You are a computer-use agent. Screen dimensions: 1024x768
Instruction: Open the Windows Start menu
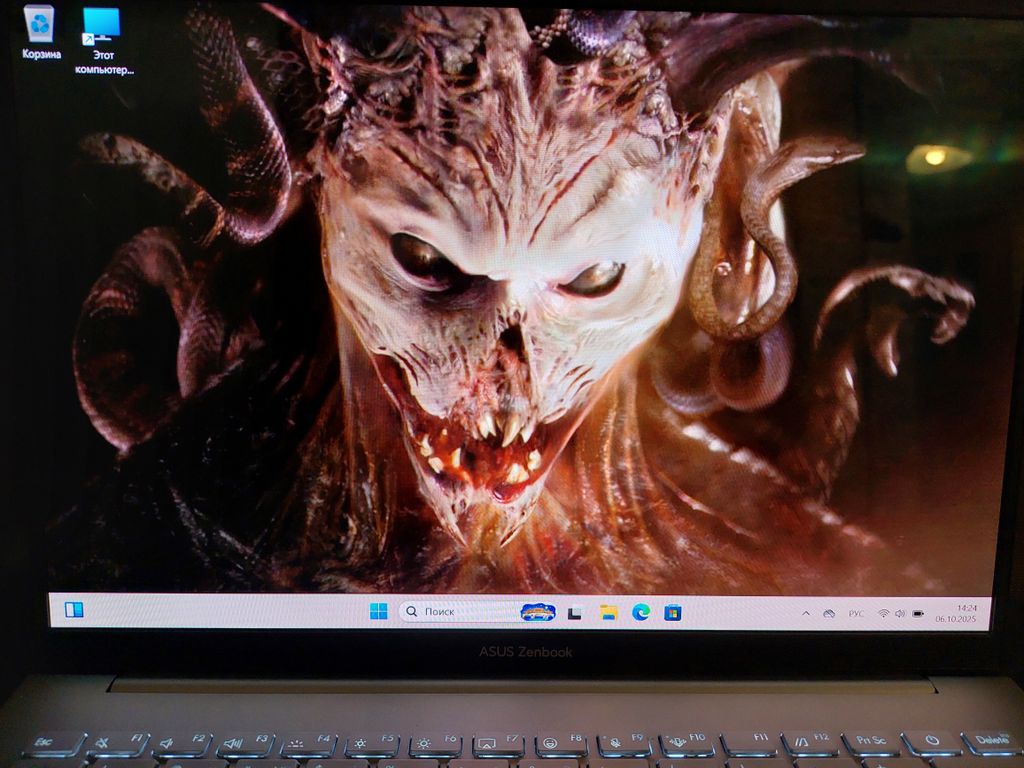tap(378, 611)
